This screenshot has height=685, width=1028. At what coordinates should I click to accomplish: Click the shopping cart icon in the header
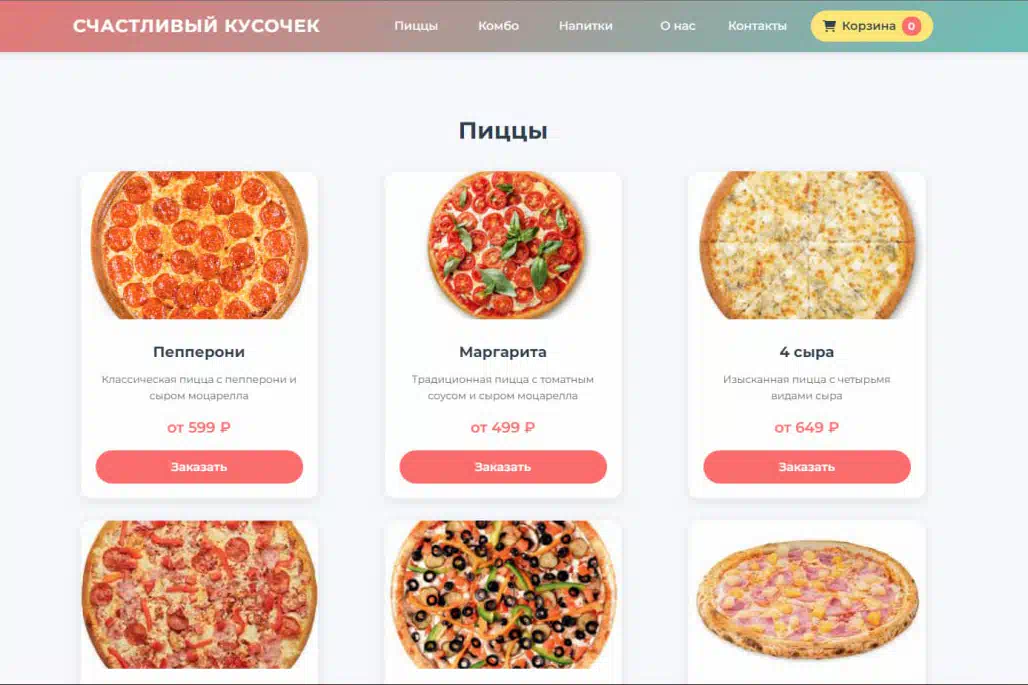click(x=829, y=26)
